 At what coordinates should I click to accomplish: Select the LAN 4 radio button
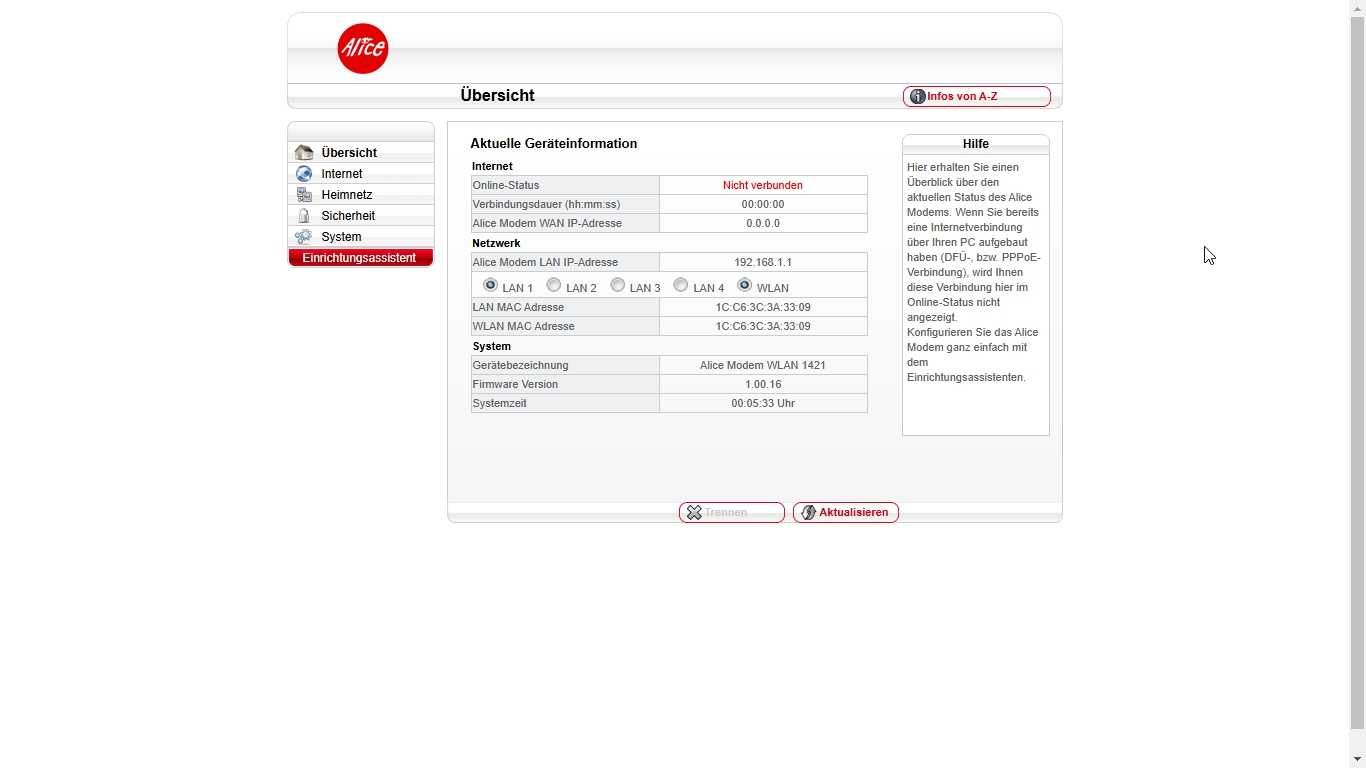pos(680,285)
